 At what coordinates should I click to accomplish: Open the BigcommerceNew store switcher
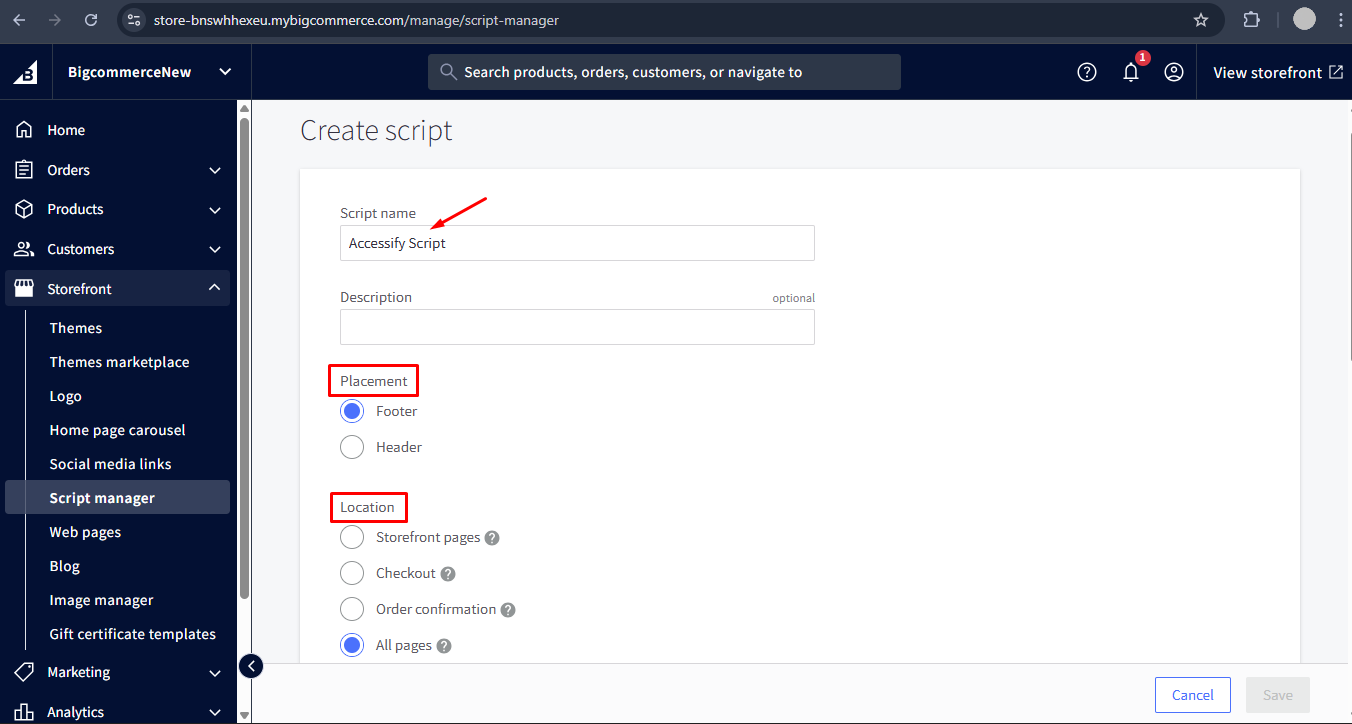coord(150,71)
